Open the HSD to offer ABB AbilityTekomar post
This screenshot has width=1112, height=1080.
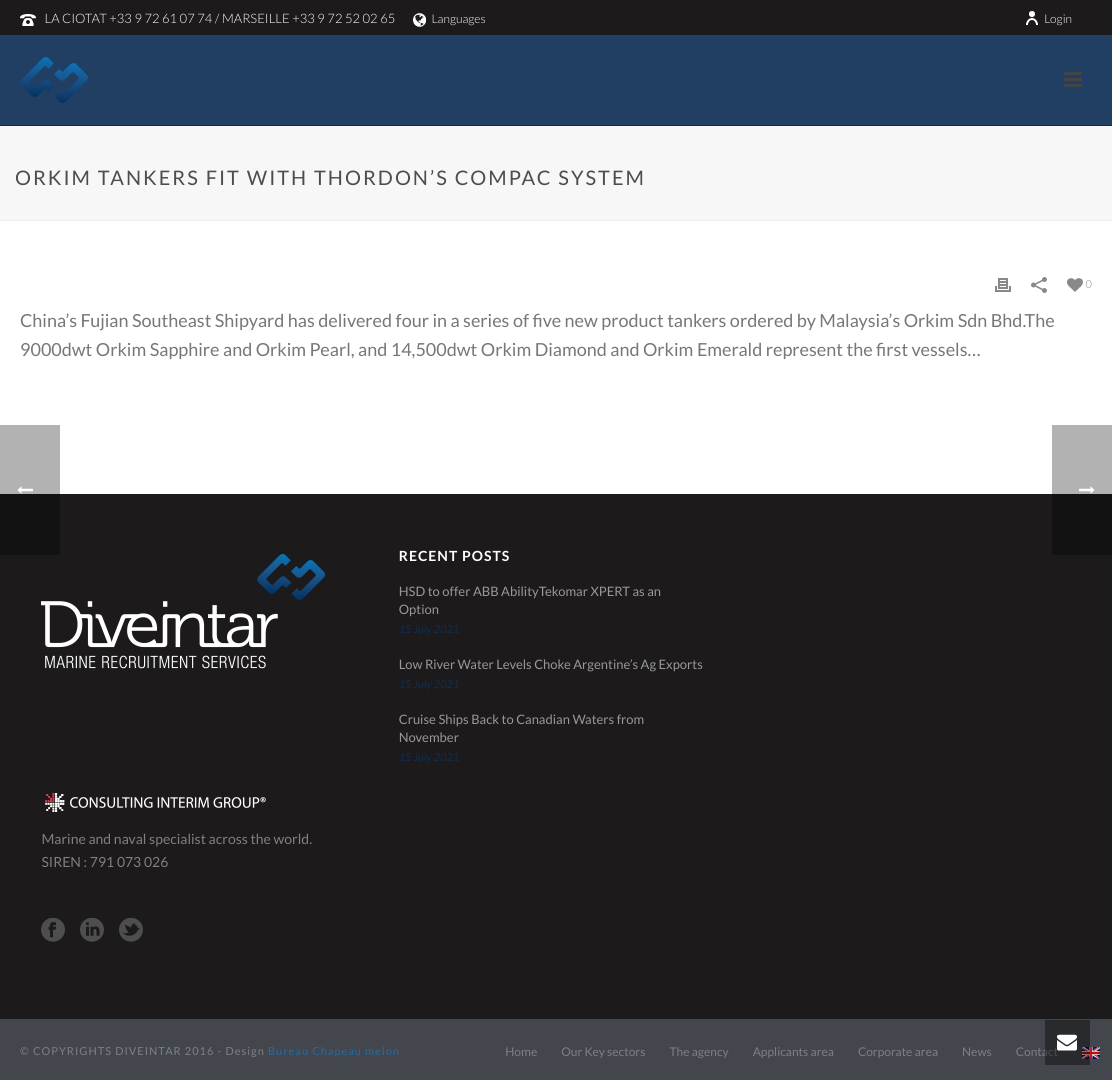pos(529,600)
